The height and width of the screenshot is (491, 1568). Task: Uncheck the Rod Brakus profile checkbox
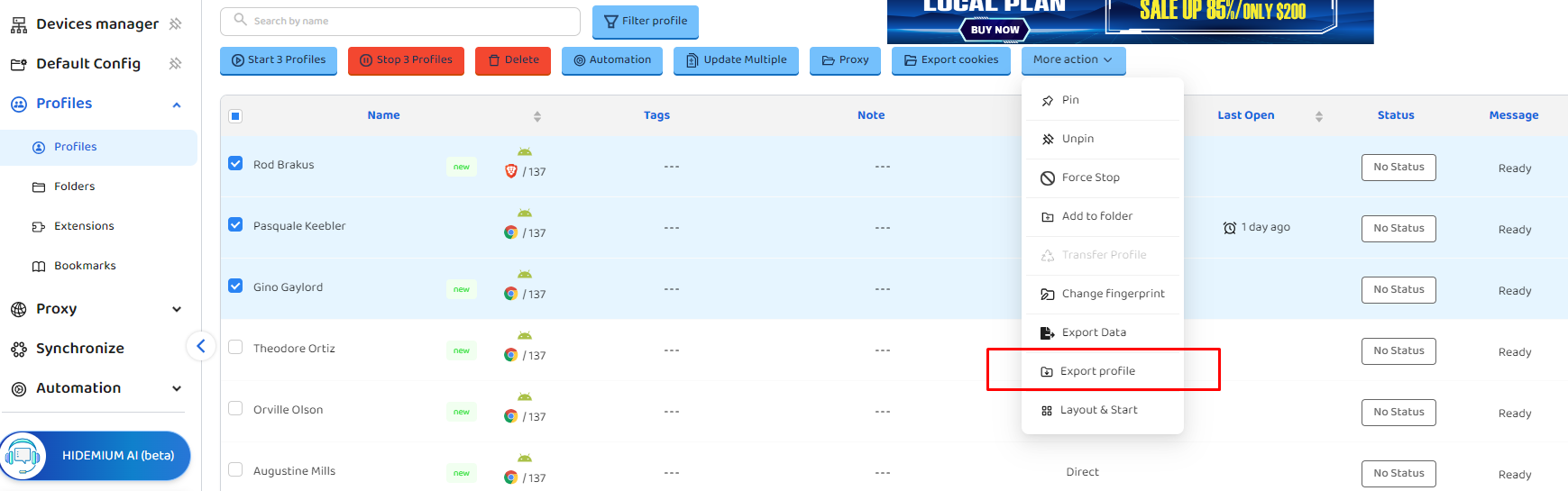click(x=235, y=164)
